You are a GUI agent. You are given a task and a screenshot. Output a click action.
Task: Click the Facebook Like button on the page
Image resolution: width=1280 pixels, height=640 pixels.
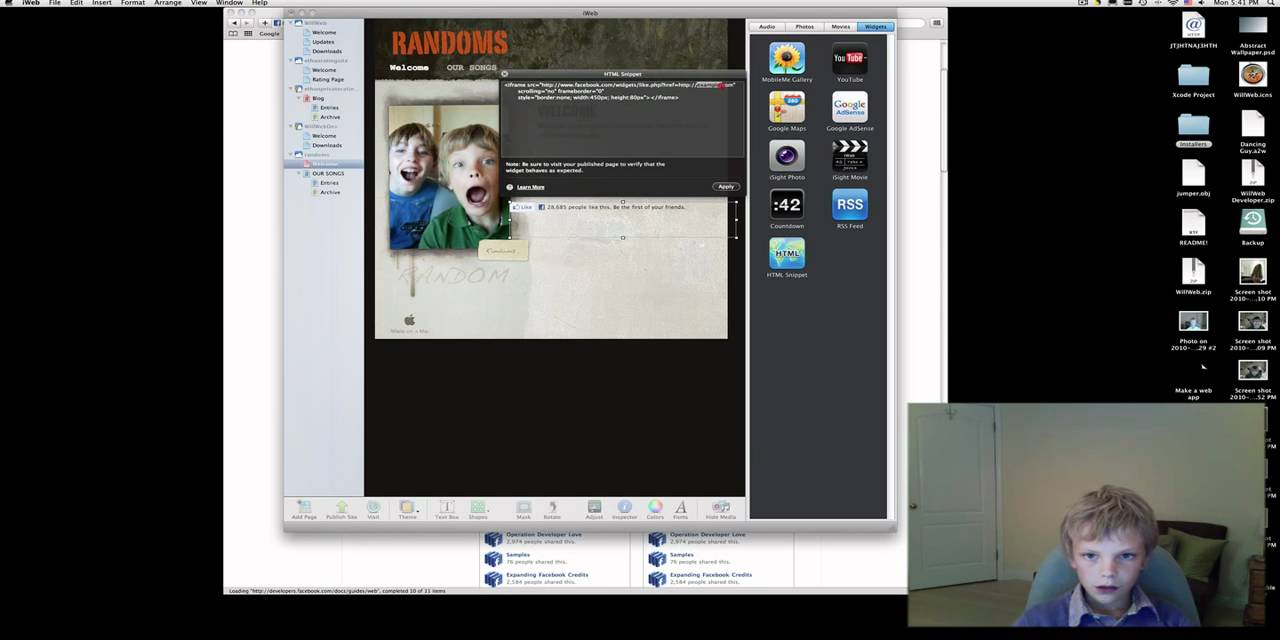[x=523, y=207]
